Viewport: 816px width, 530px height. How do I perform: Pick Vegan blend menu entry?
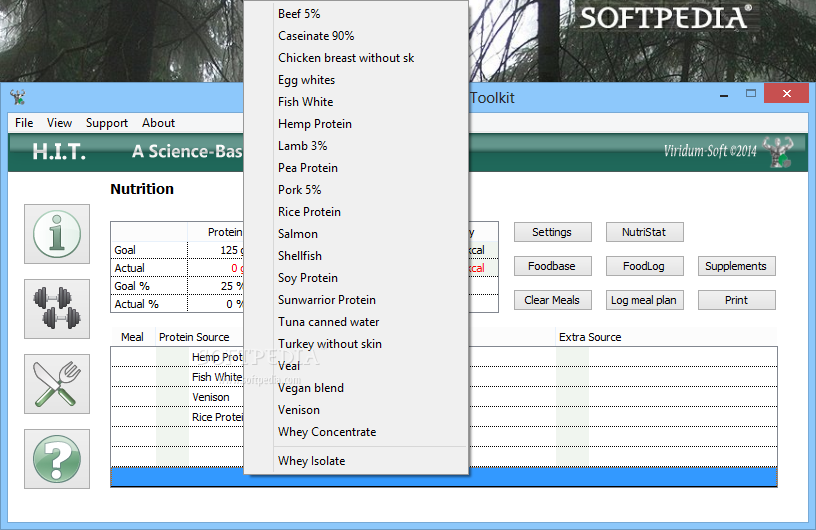[356, 388]
